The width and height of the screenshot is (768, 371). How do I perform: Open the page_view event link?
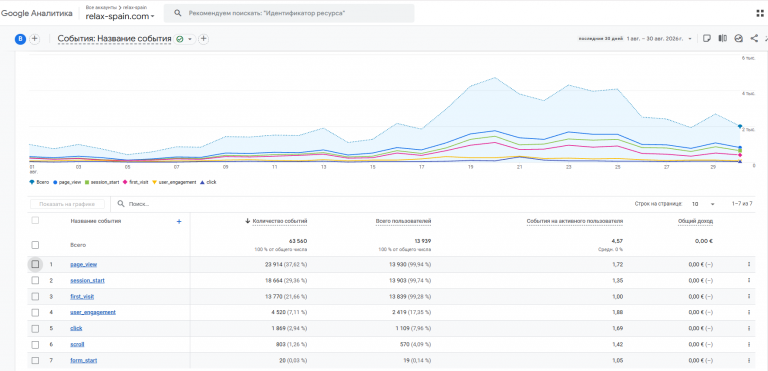(x=83, y=264)
